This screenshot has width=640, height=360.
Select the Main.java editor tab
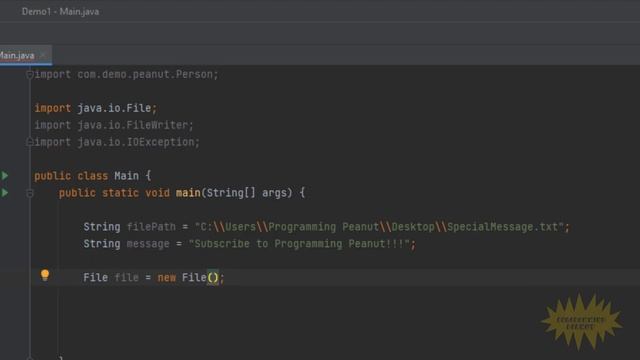coord(17,56)
